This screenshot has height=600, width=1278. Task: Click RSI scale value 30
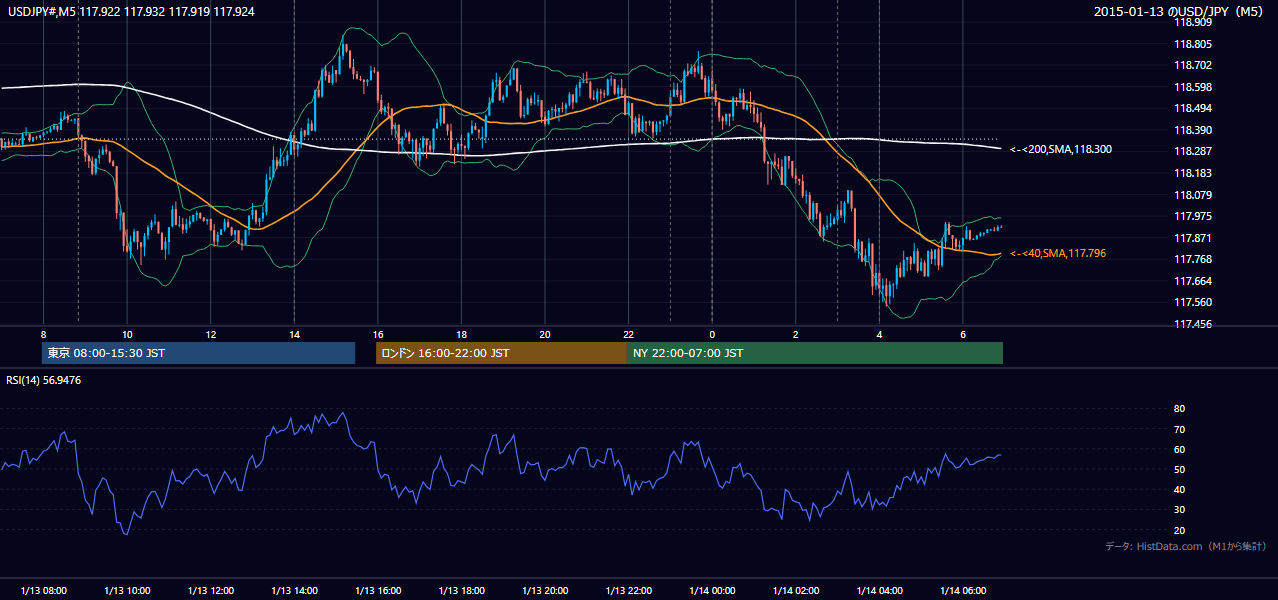click(1179, 510)
